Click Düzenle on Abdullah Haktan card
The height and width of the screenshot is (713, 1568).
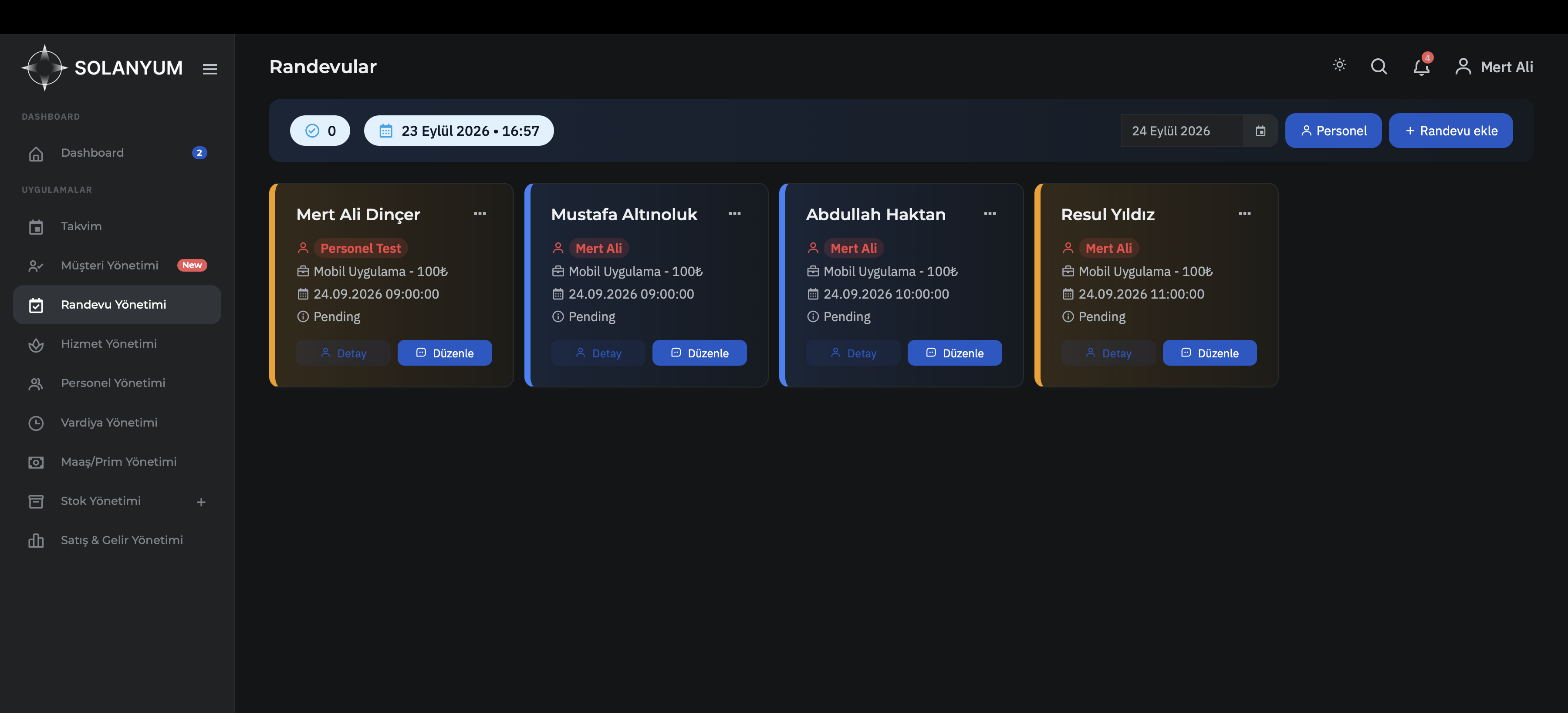coord(954,353)
